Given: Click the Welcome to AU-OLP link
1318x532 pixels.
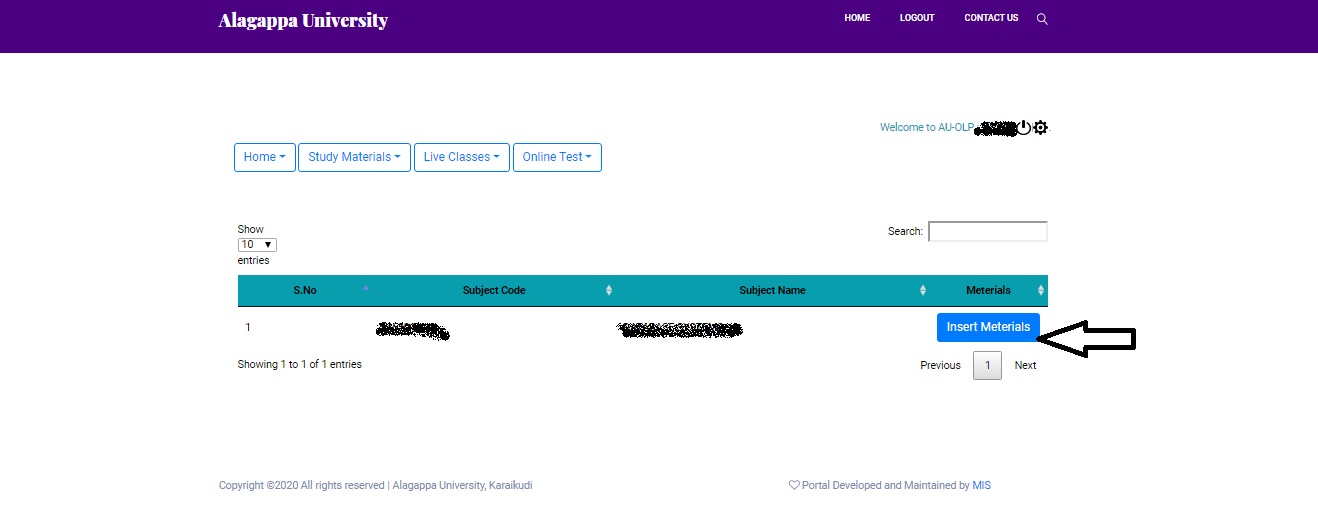Looking at the screenshot, I should (927, 127).
